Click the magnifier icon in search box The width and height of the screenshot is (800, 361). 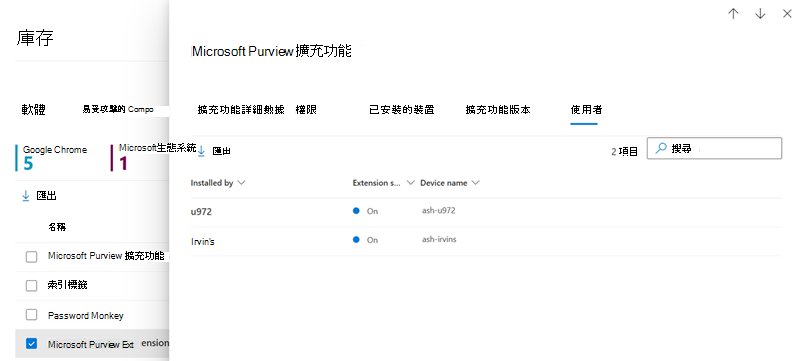coord(661,148)
